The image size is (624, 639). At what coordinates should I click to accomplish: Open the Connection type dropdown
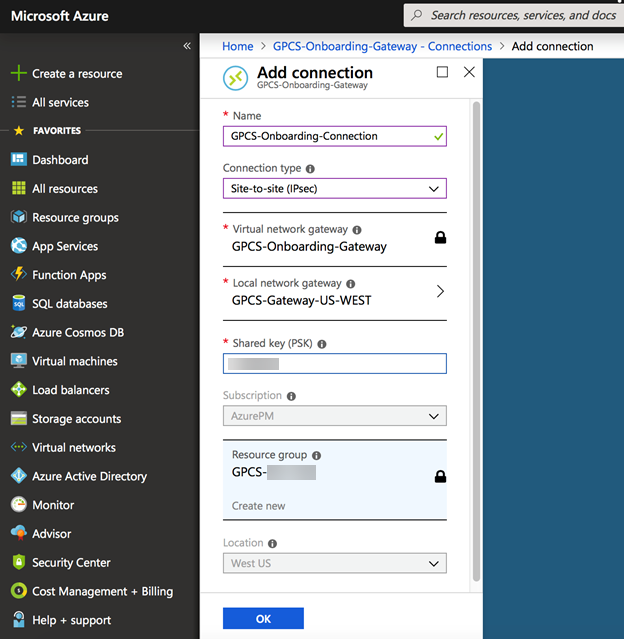[334, 188]
